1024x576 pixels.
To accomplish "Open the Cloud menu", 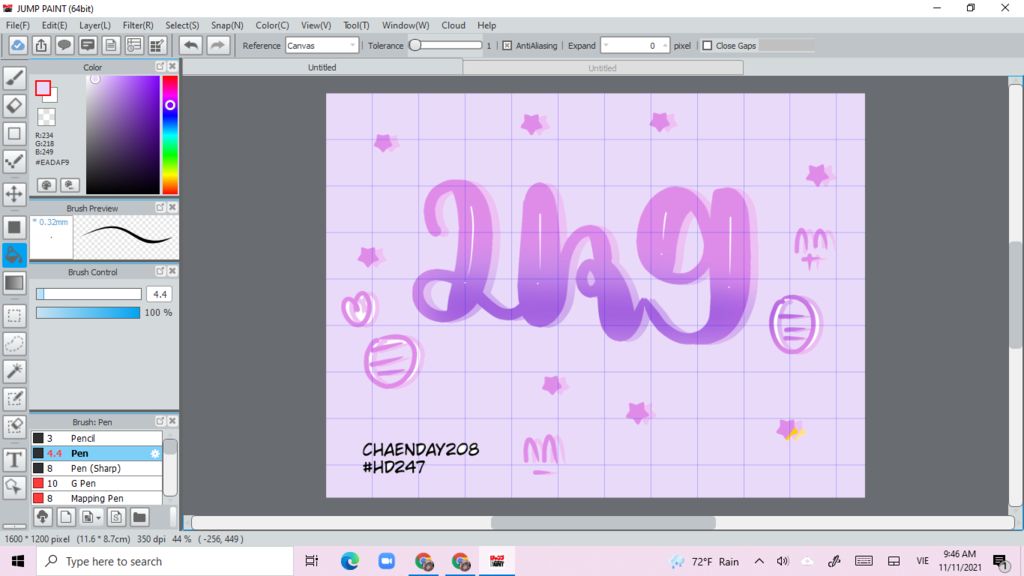I will click(x=453, y=25).
